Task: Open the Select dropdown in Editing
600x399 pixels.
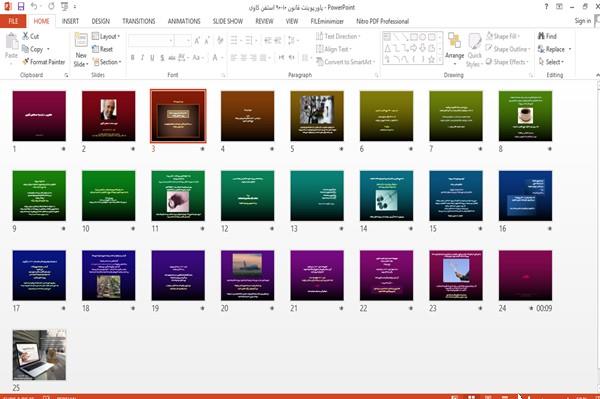Action: (551, 62)
